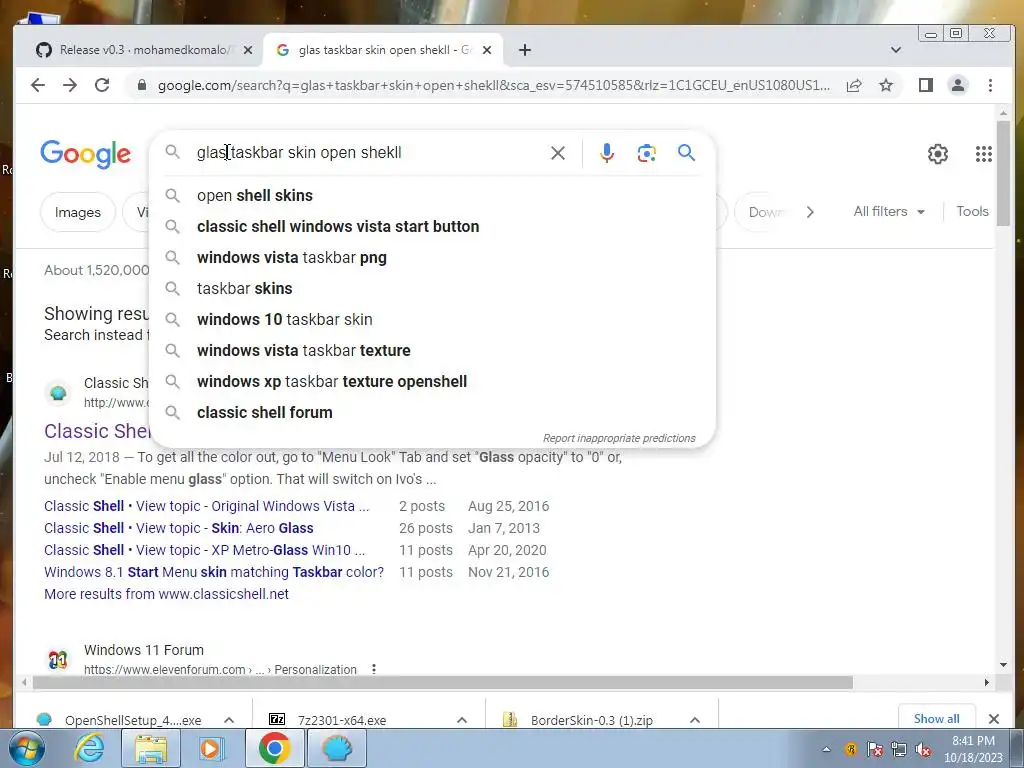The height and width of the screenshot is (768, 1024).
Task: Show all downloads
Action: click(936, 718)
